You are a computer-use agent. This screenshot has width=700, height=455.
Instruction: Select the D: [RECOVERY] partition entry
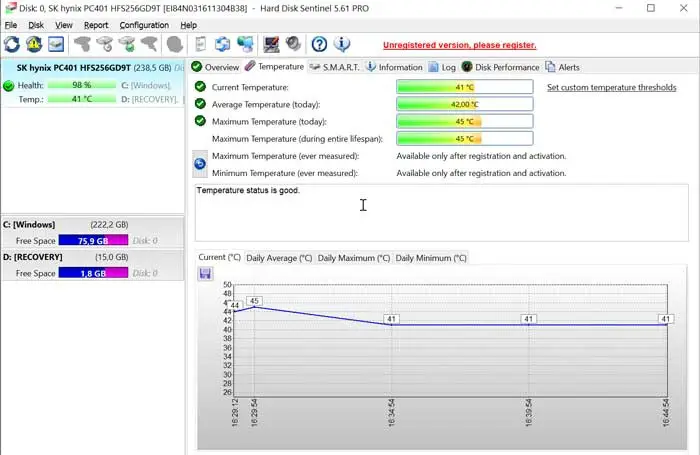[92, 265]
